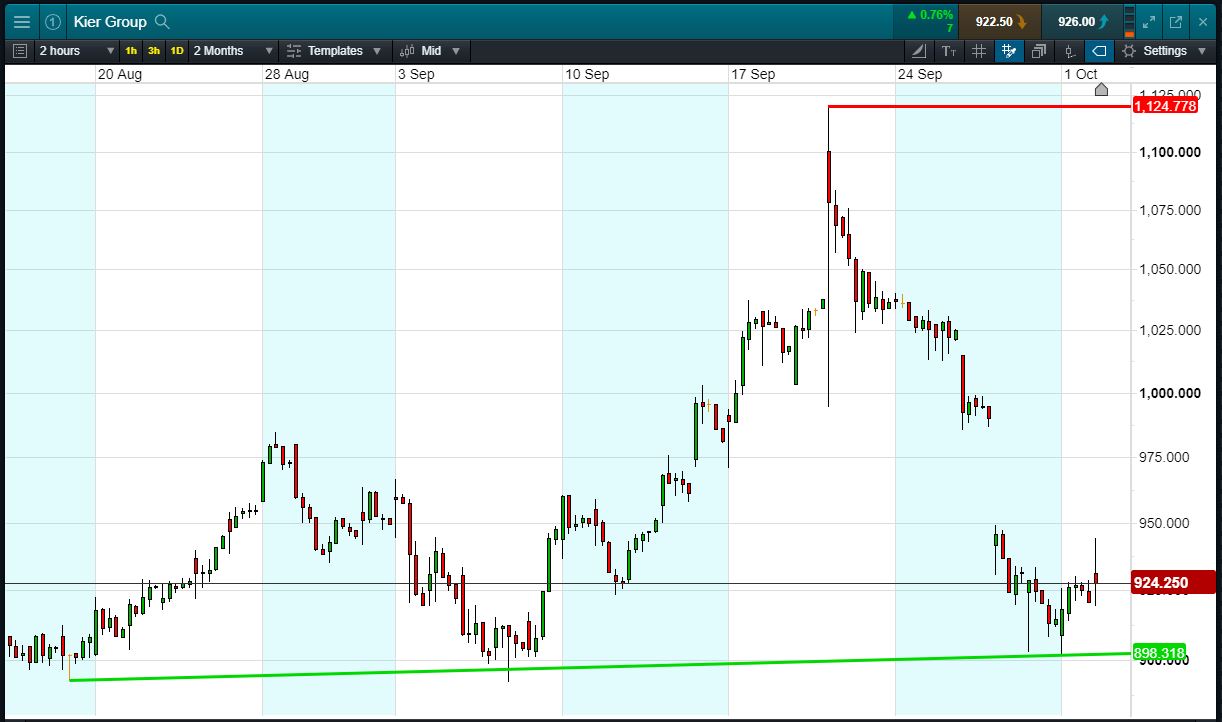Search for another instrument via magnifier icon
Screen dimensions: 1222x722
click(162, 21)
